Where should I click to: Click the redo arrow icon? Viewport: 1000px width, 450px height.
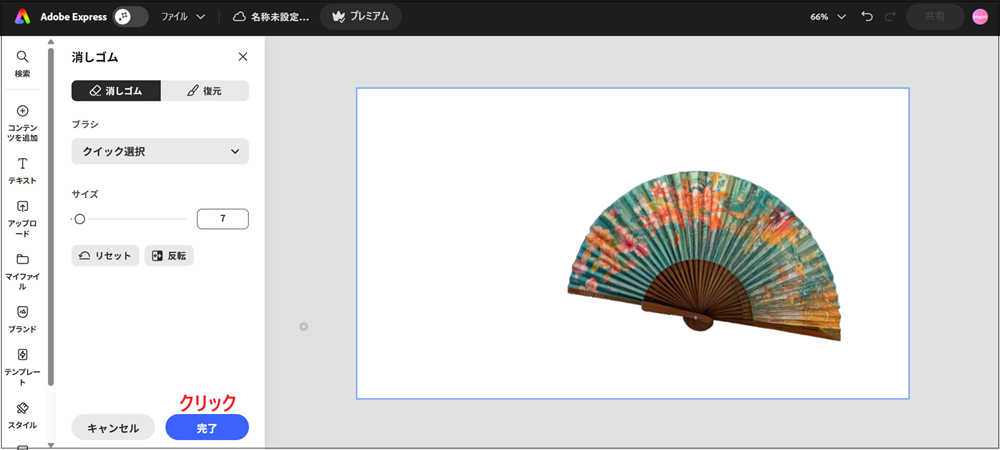point(890,17)
